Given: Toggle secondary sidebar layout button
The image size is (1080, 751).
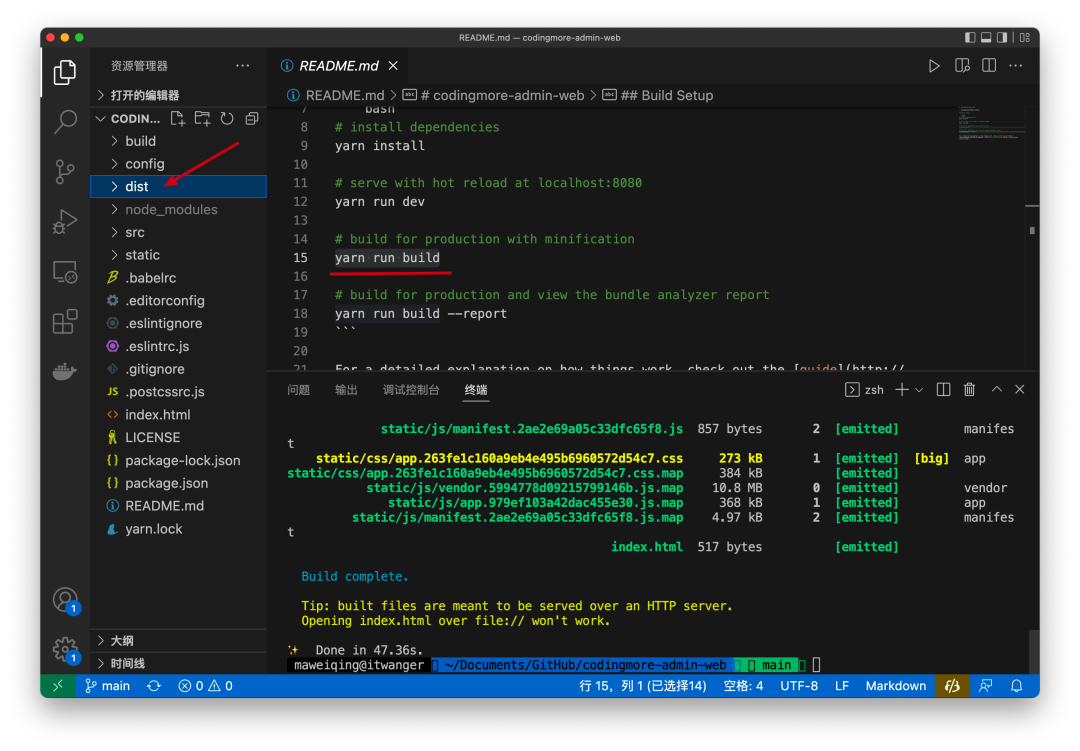Looking at the screenshot, I should [1002, 37].
